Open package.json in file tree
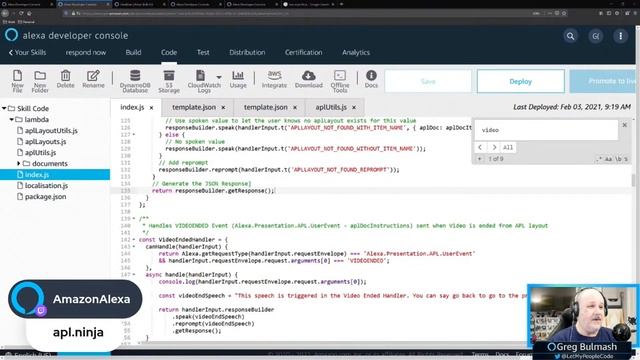 [45, 196]
